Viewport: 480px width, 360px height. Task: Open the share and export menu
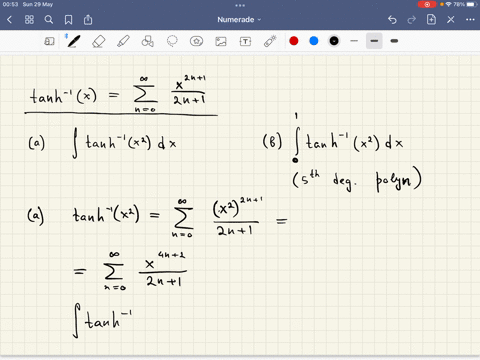click(x=88, y=20)
